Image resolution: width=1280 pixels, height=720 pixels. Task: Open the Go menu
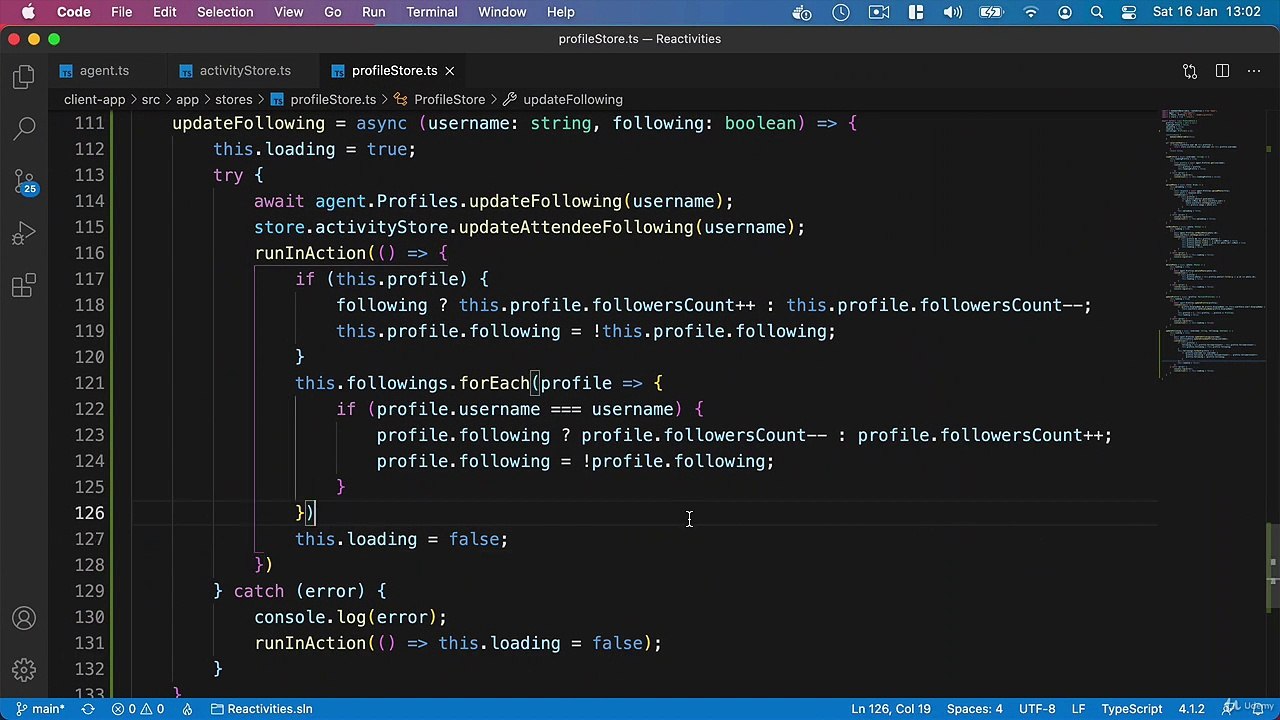pos(333,12)
